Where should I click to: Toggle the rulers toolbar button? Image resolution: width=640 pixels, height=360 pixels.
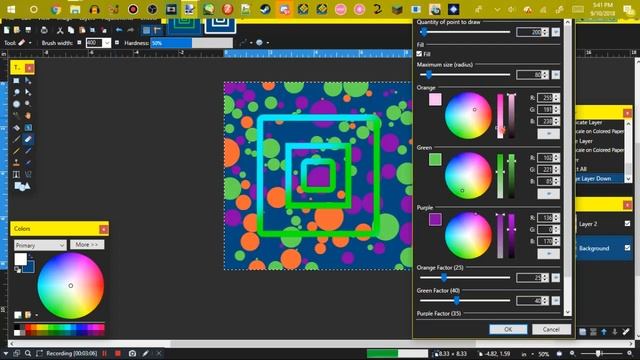(x=157, y=30)
